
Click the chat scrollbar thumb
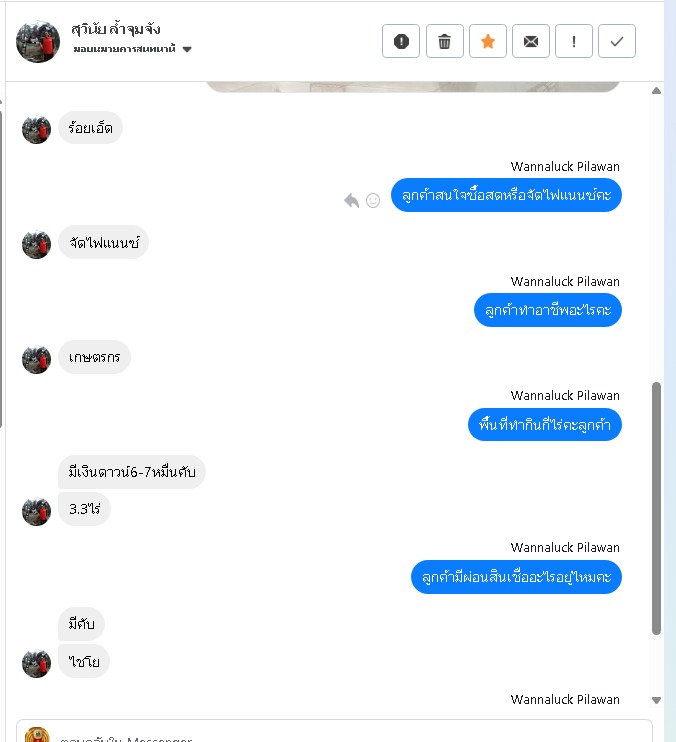click(x=656, y=508)
